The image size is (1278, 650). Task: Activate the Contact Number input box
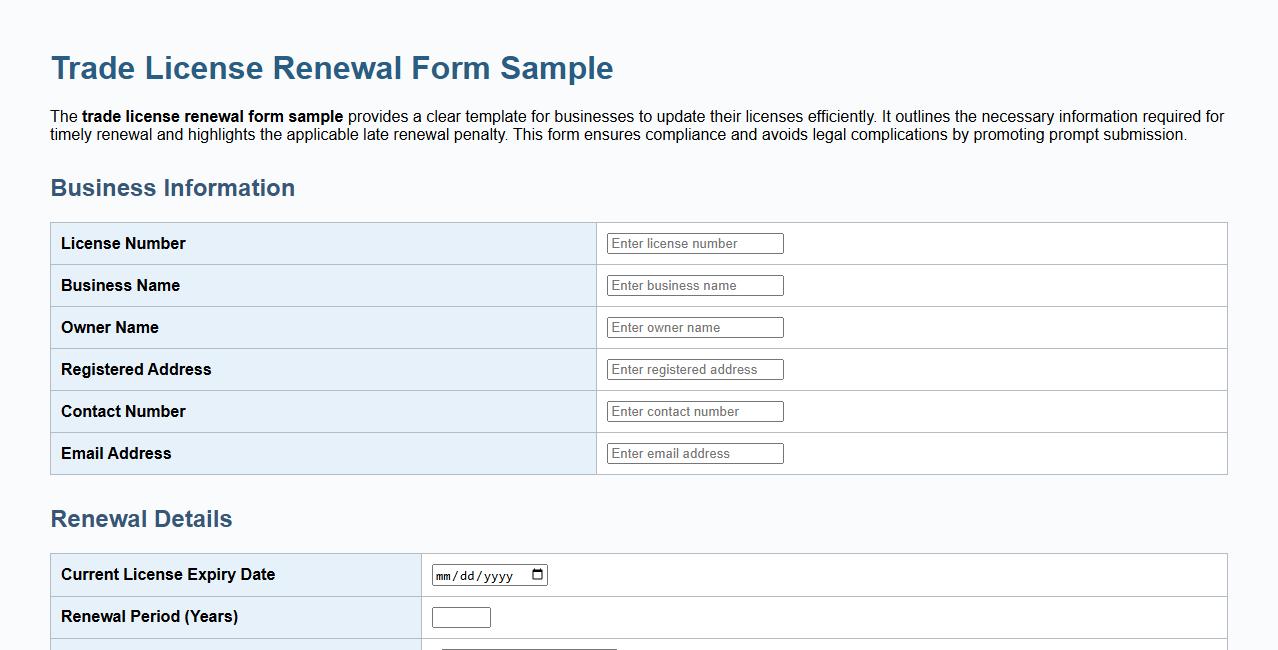coord(694,411)
